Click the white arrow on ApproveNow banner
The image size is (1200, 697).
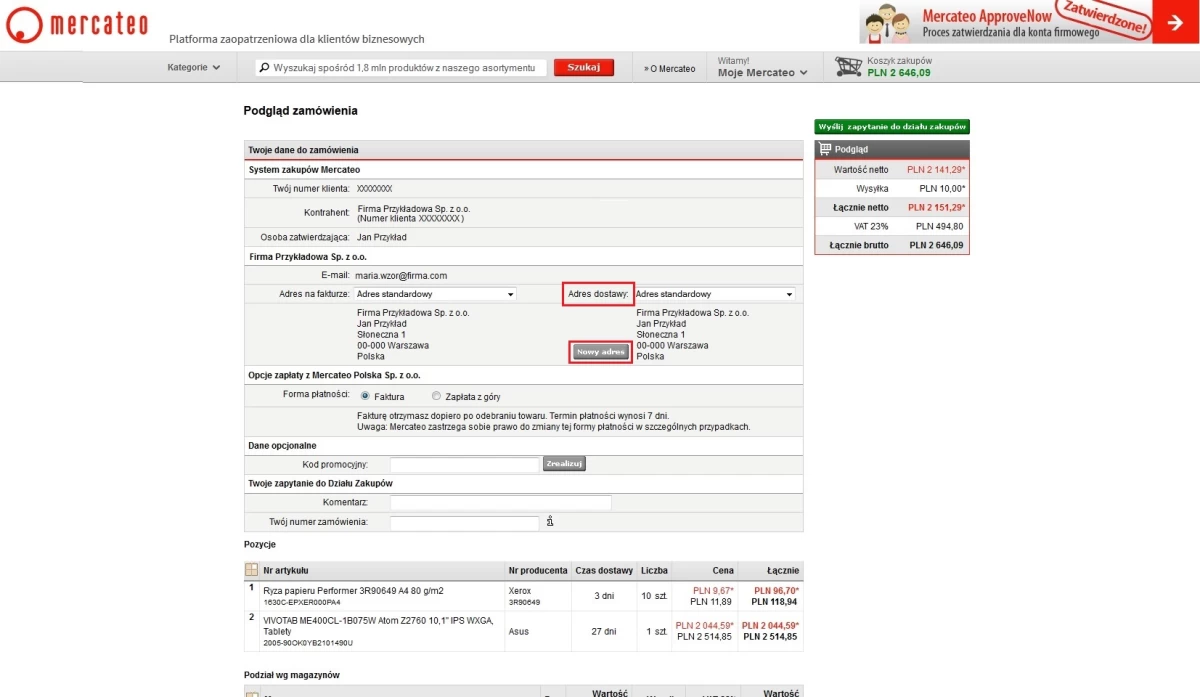tap(1175, 22)
